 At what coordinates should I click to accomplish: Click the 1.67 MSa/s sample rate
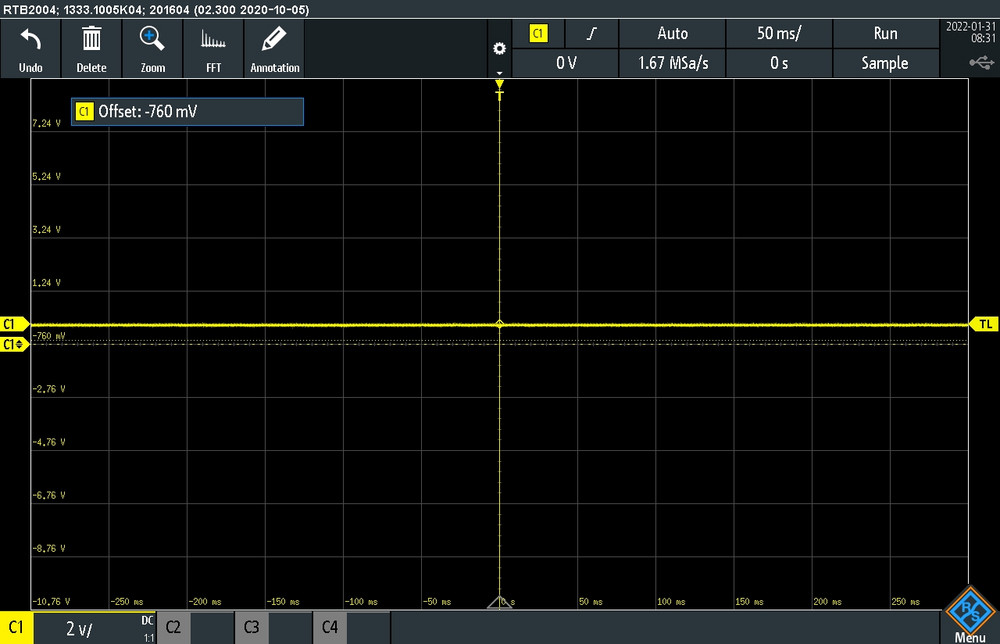coord(672,63)
